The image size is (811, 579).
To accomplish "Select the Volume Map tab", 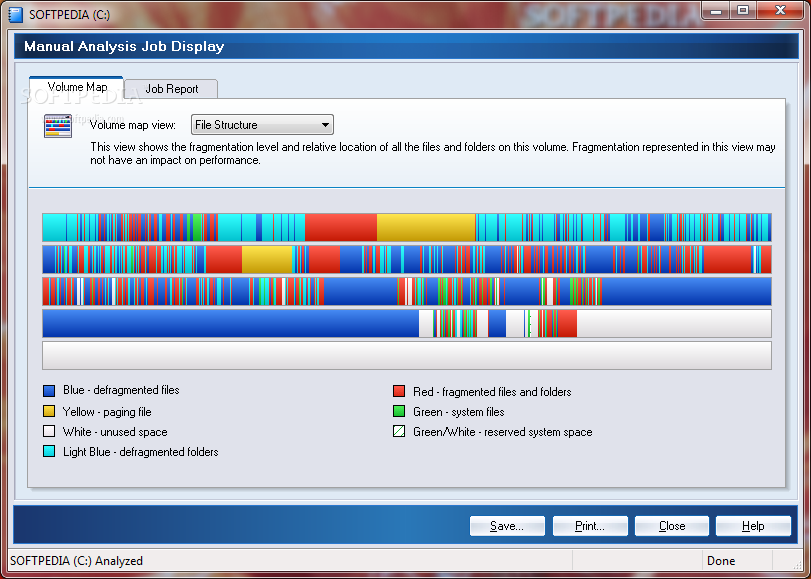I will pyautogui.click(x=77, y=87).
